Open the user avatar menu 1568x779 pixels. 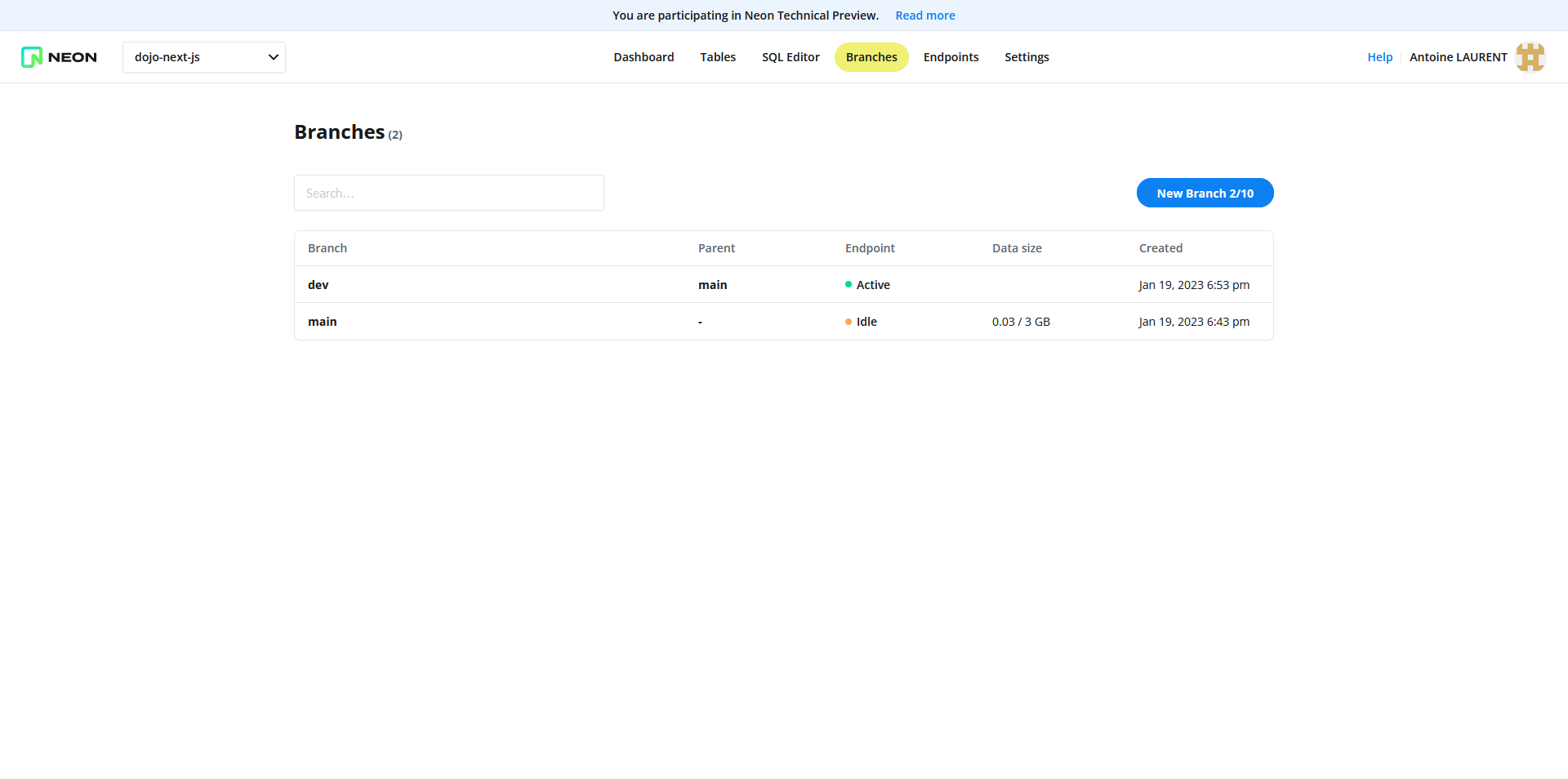pos(1530,57)
